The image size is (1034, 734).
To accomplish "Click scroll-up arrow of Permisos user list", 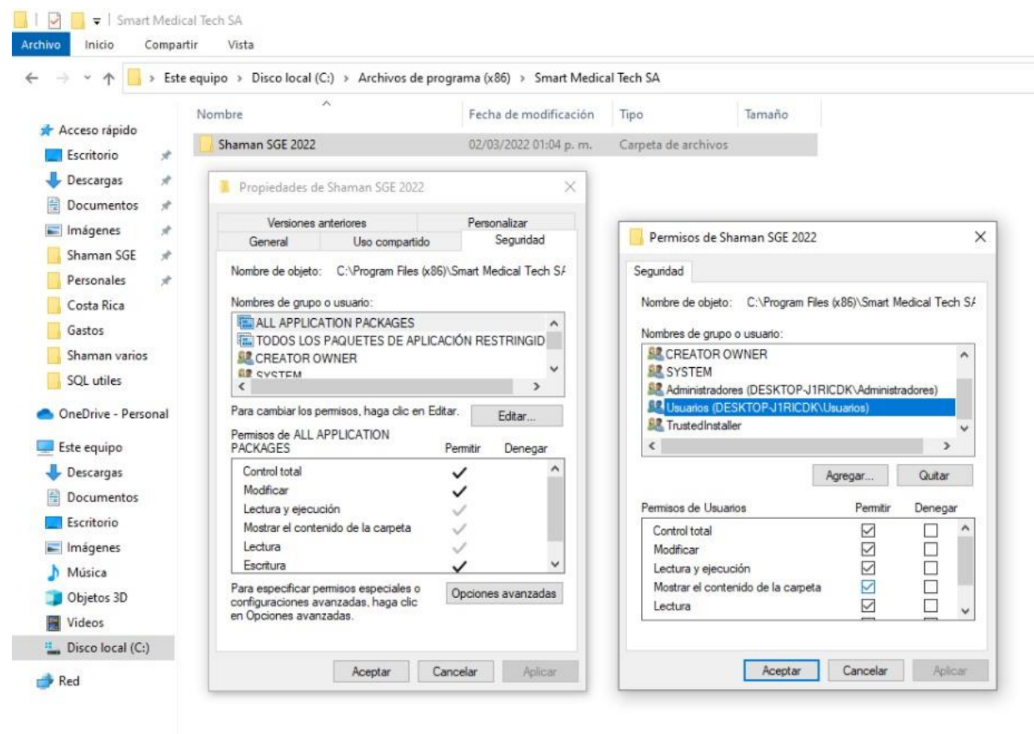I will coord(964,355).
